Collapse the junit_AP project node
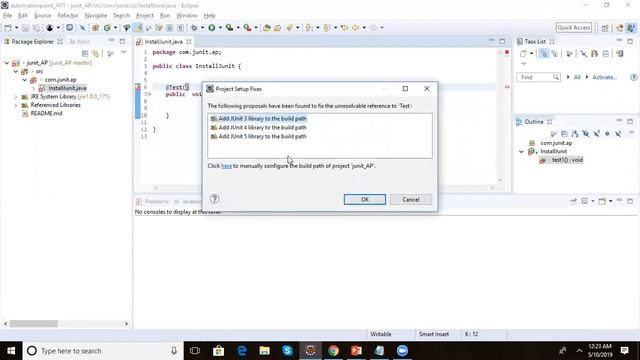640x360 pixels. (x=7, y=63)
